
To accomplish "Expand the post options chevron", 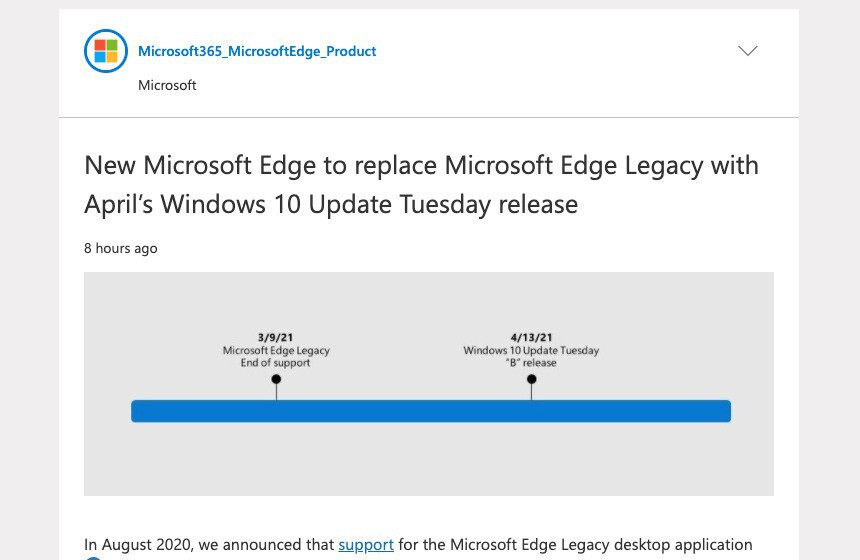I will [747, 51].
